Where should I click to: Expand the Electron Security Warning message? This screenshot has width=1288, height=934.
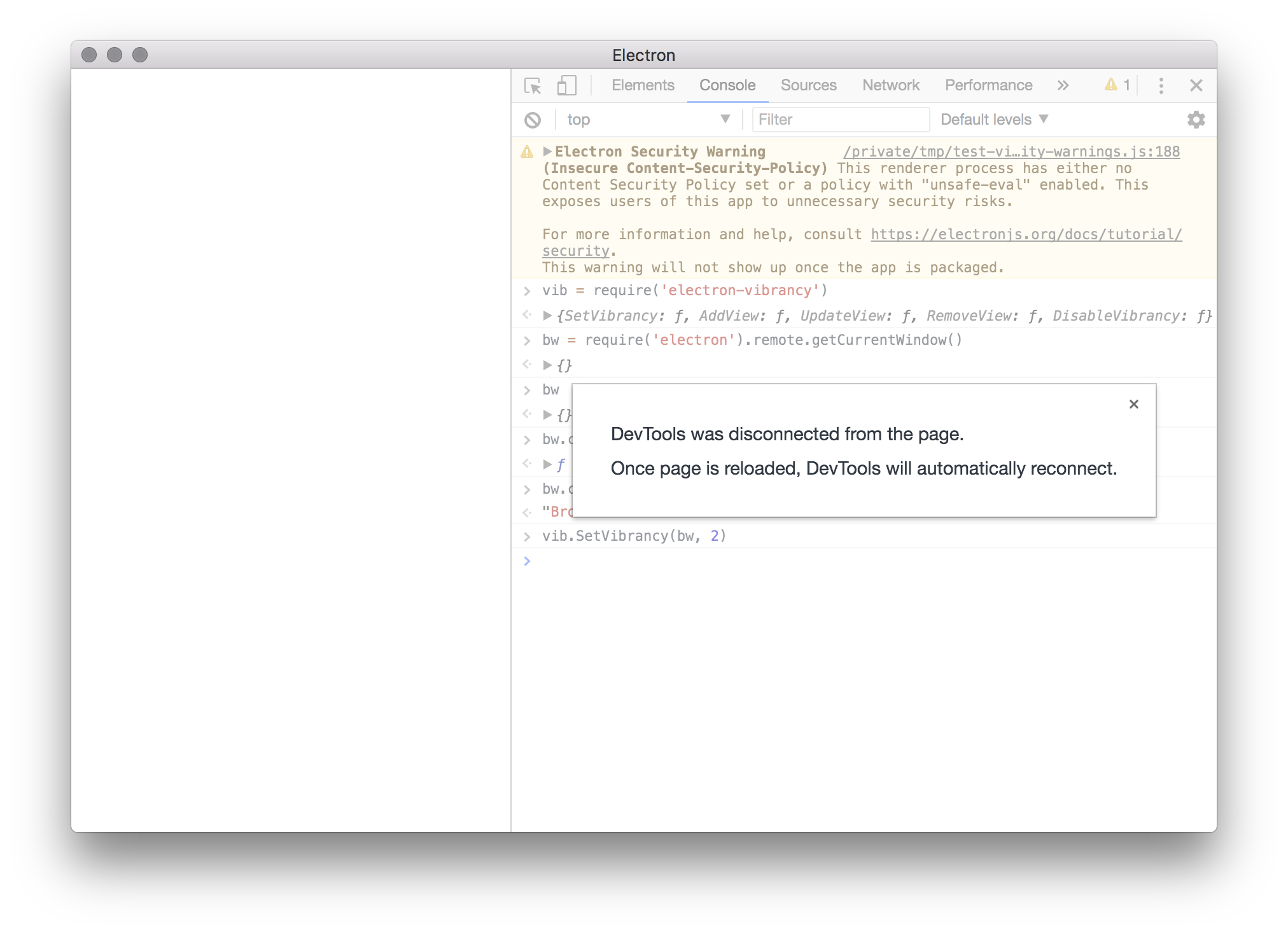tap(547, 151)
